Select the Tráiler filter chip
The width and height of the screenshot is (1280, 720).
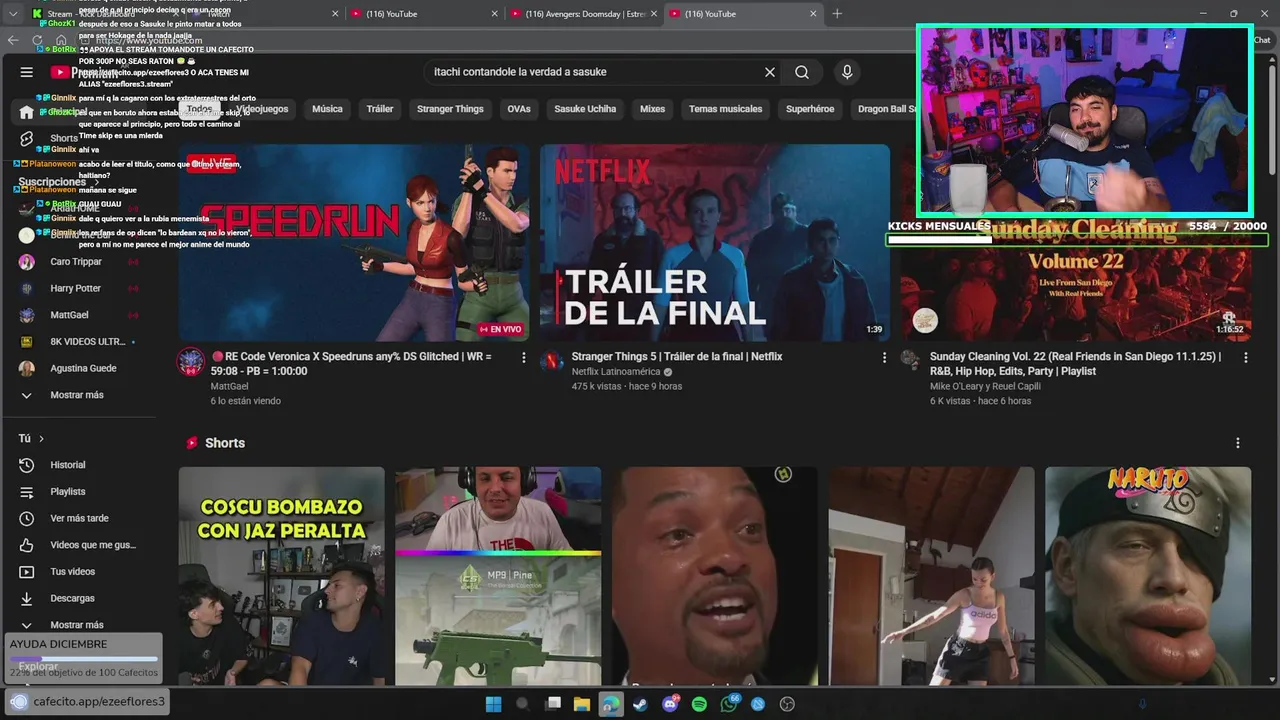[x=380, y=109]
